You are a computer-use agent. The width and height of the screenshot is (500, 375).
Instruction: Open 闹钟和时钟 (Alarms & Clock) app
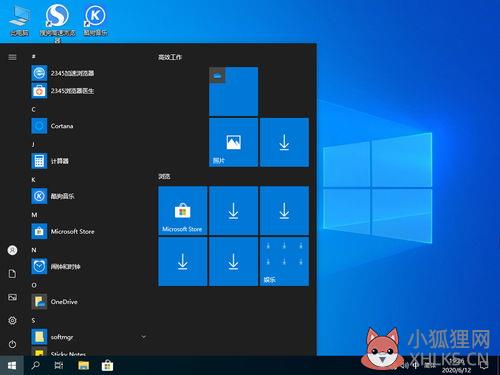point(89,266)
